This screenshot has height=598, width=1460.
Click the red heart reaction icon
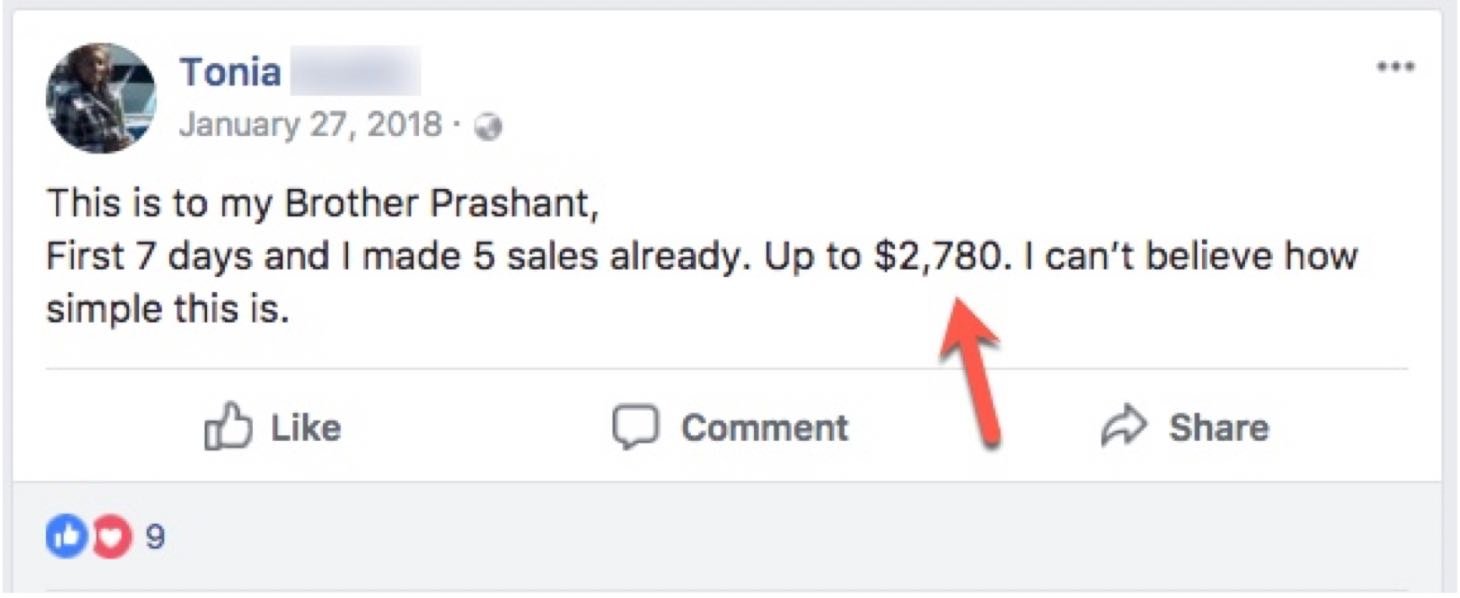point(111,538)
